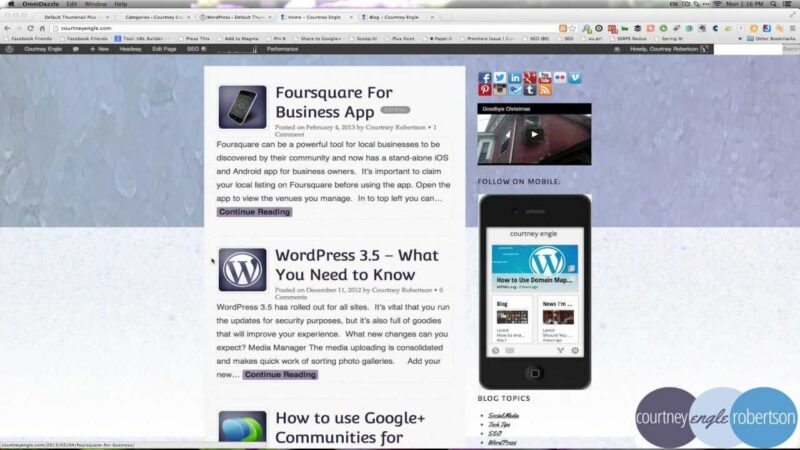800x450 pixels.
Task: Open the Help menu in menu bar
Action: pyautogui.click(x=121, y=4)
